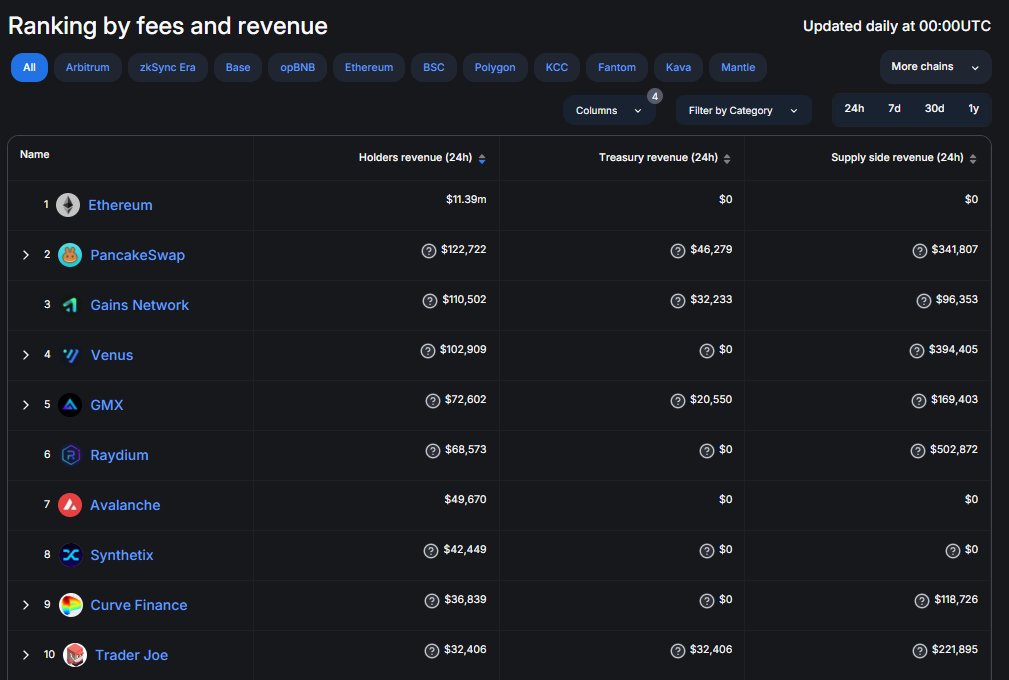Click help icon beside Gains Network $110,502

430,300
